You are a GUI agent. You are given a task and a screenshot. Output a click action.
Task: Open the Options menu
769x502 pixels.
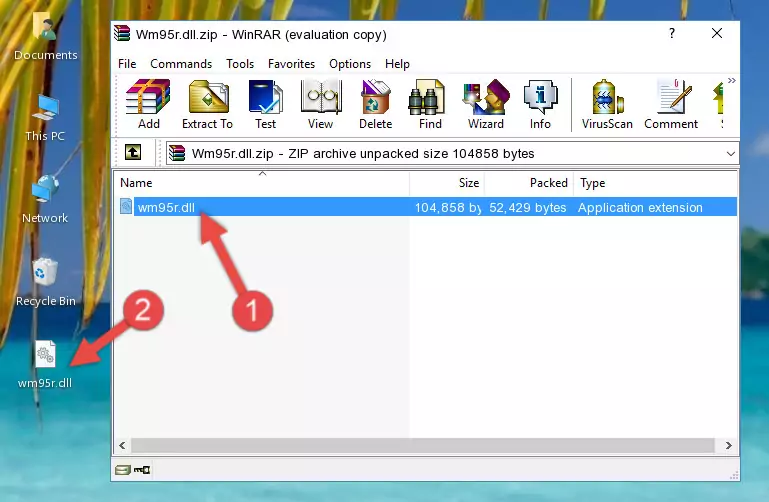[x=350, y=64]
